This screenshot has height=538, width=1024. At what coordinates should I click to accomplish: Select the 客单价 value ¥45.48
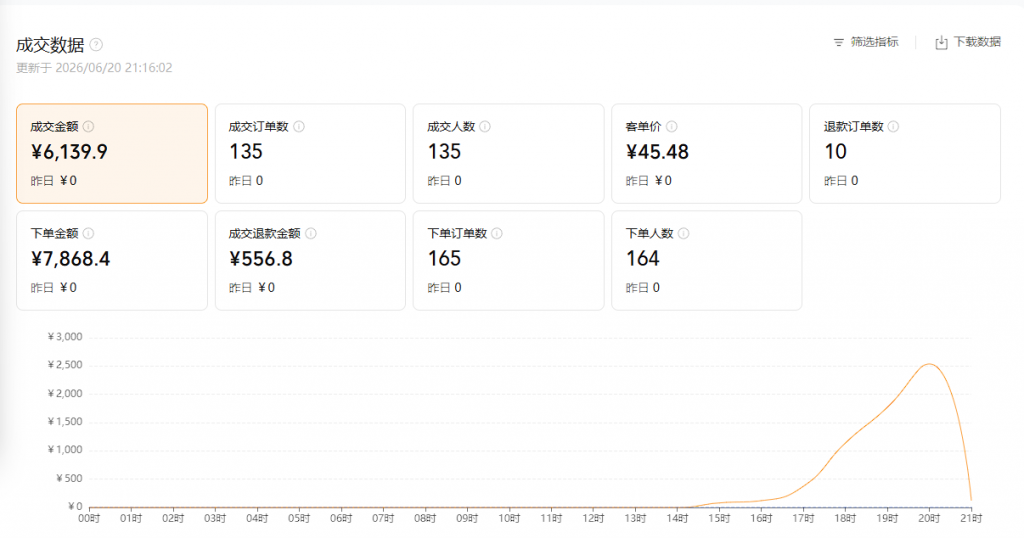click(657, 152)
